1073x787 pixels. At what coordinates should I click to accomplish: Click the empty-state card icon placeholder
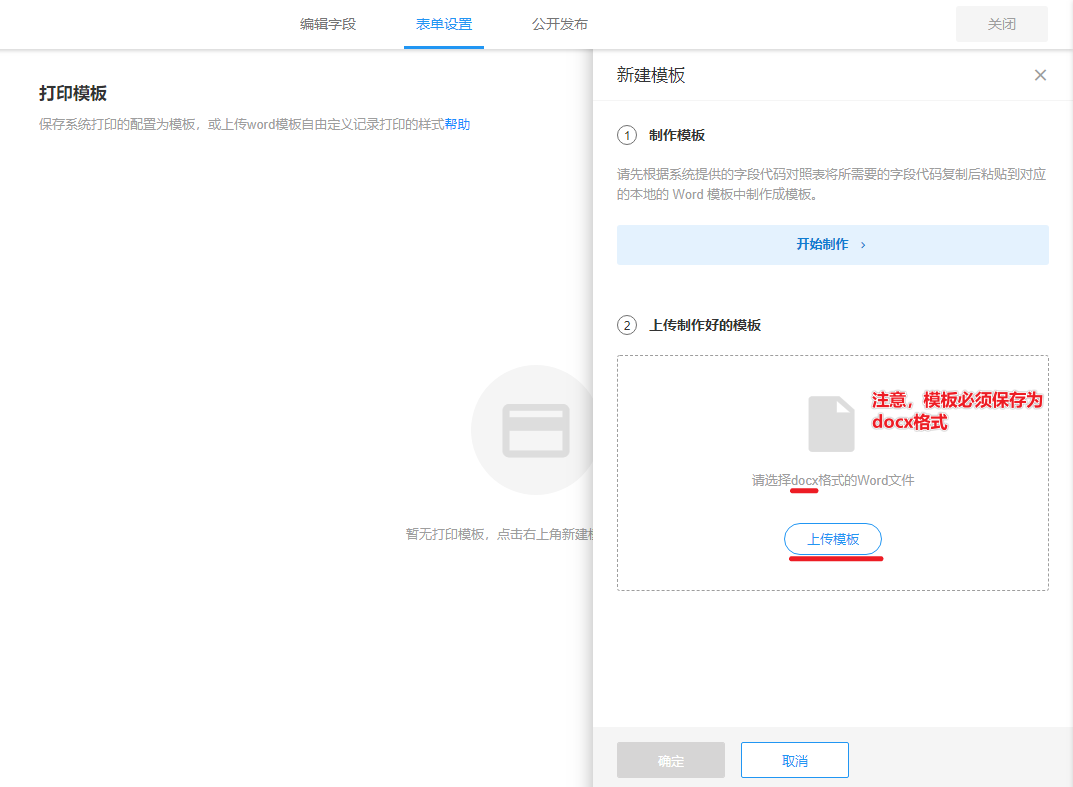click(x=535, y=430)
